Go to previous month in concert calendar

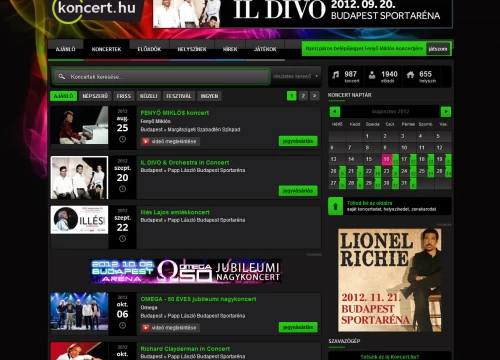(335, 111)
